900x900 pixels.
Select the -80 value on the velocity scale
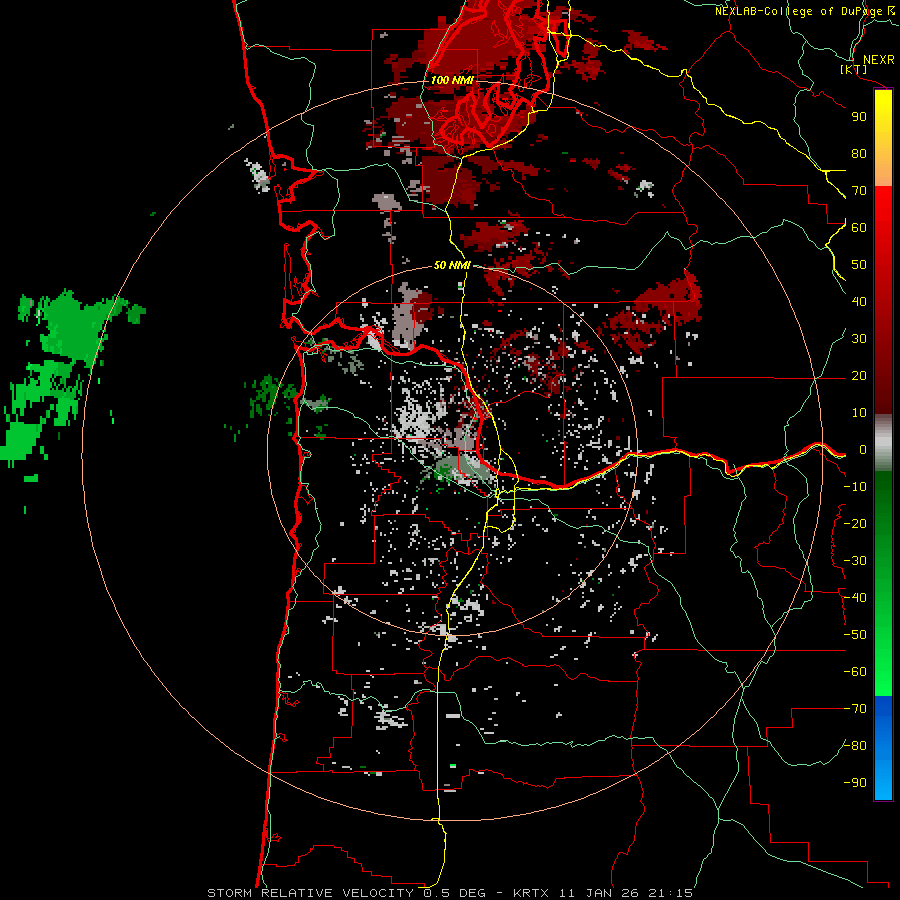point(855,746)
